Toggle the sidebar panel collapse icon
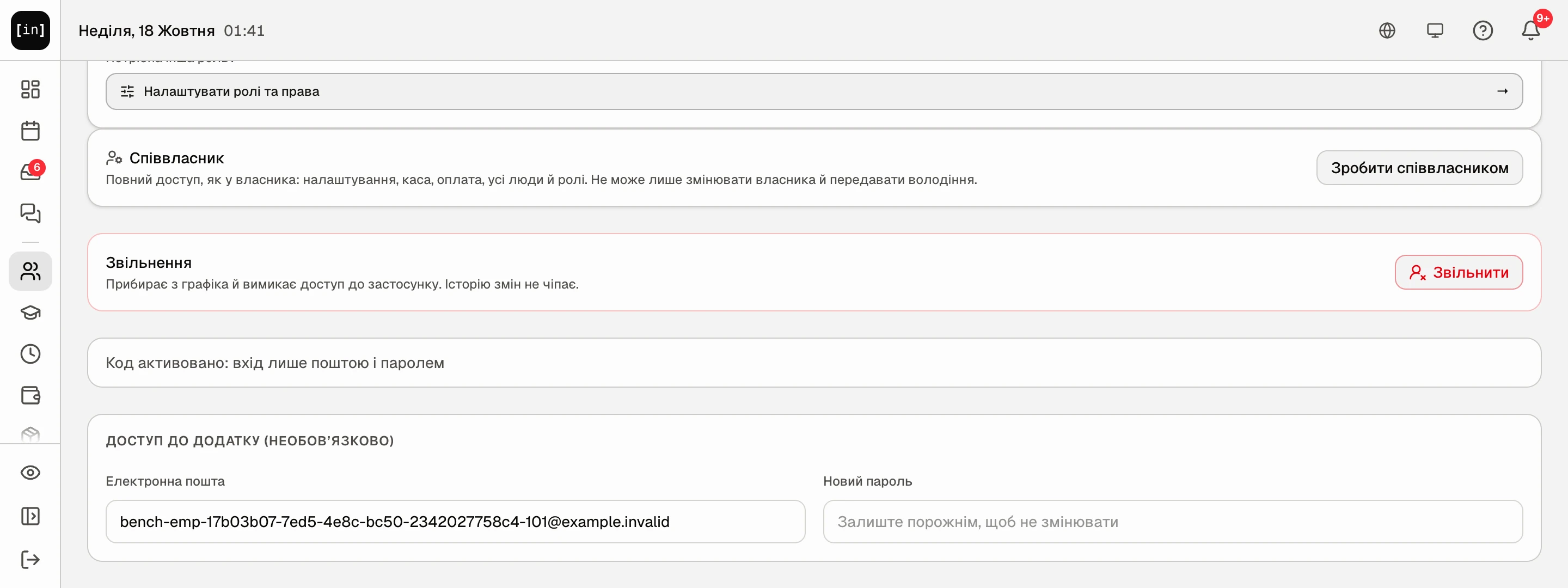Image resolution: width=1568 pixels, height=588 pixels. pos(30,516)
